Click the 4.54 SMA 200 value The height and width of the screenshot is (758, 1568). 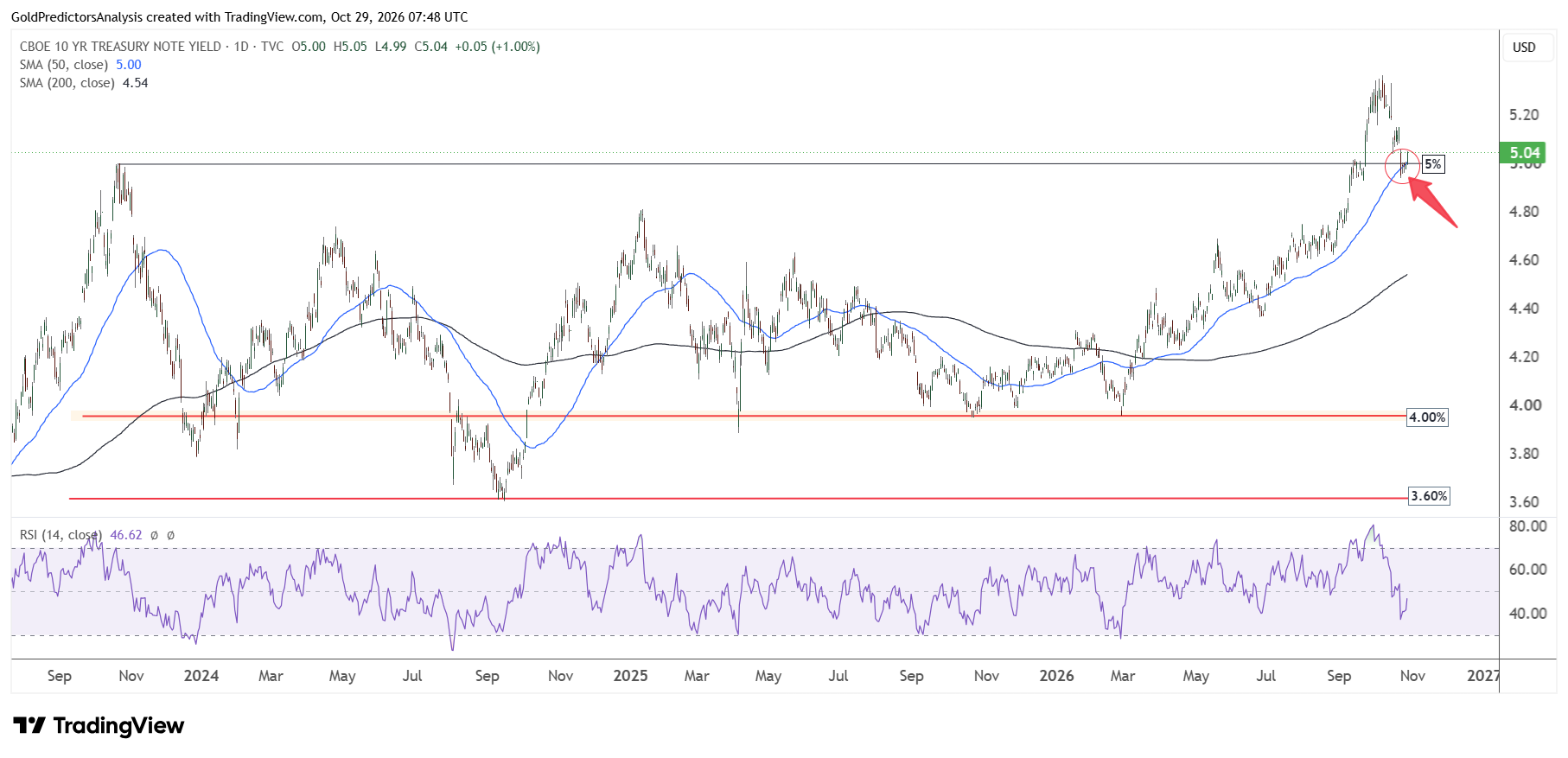coord(136,83)
